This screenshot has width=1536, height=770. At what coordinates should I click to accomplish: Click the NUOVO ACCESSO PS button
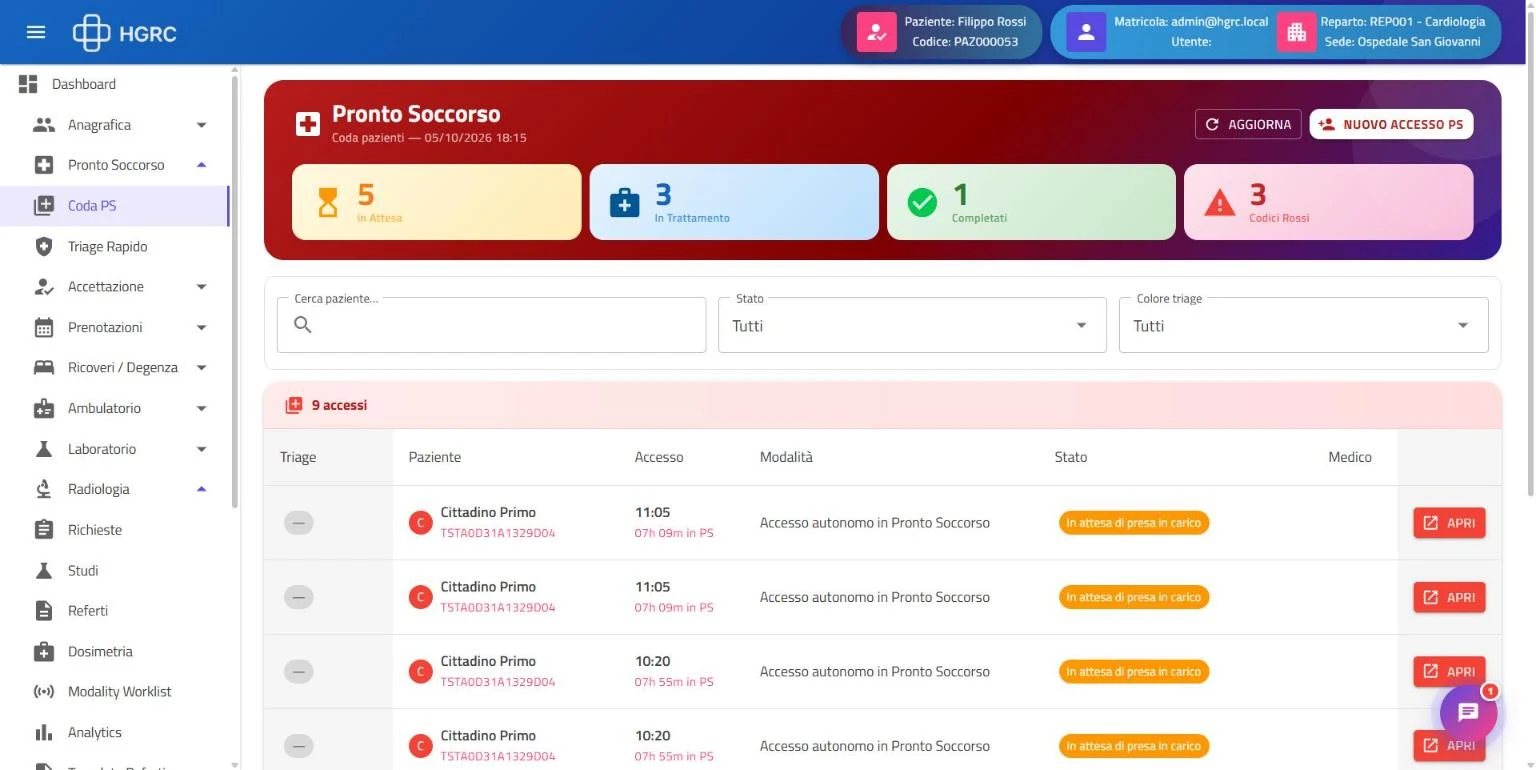(1391, 124)
